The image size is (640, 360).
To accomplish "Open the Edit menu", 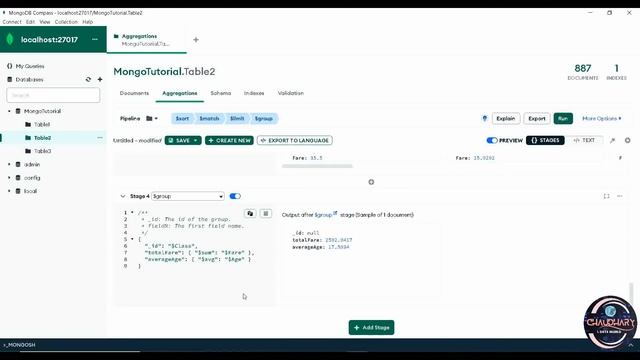I will (x=31, y=22).
